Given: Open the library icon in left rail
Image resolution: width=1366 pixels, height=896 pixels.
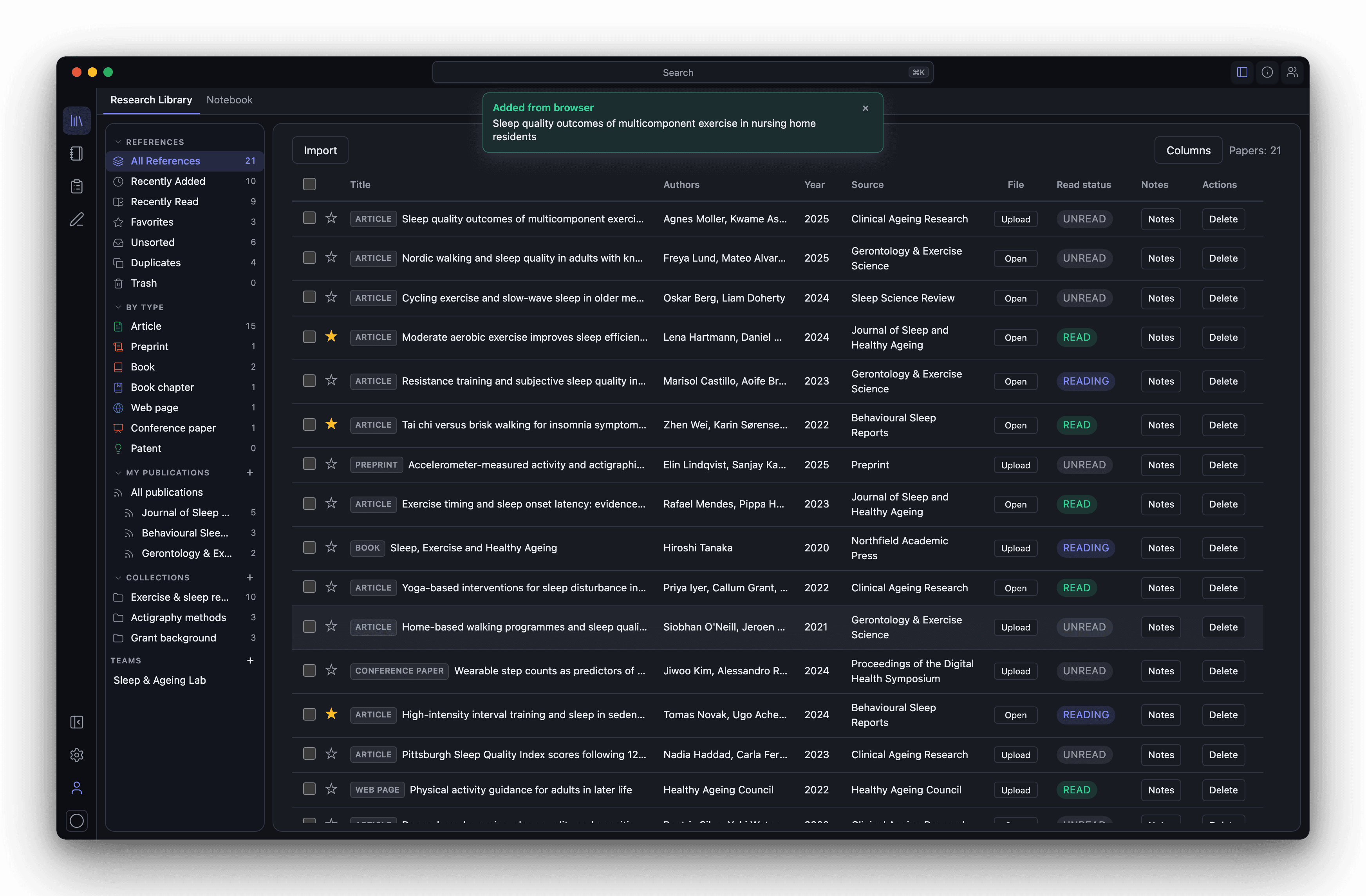Looking at the screenshot, I should point(77,121).
